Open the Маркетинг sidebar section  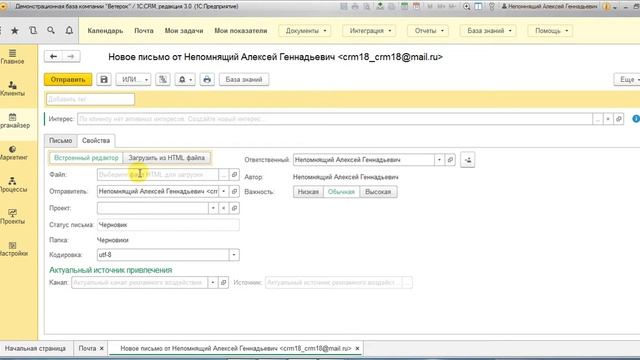coord(13,153)
